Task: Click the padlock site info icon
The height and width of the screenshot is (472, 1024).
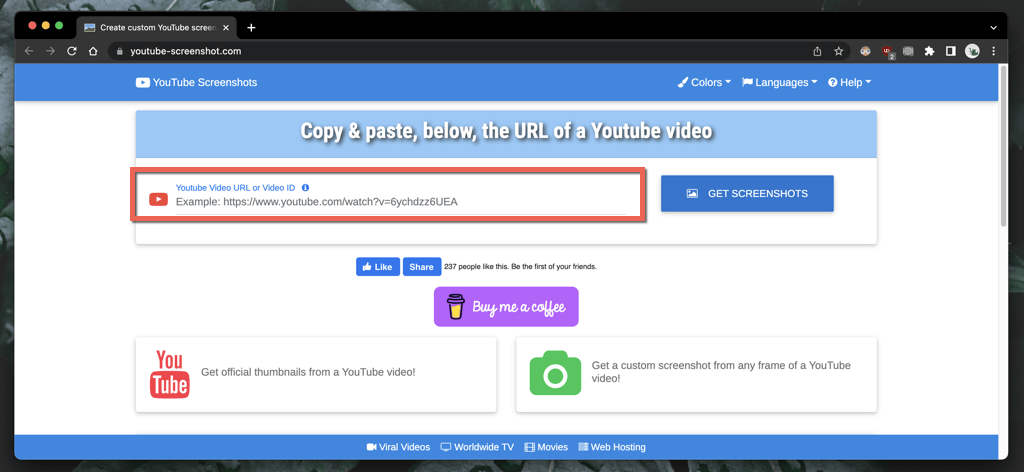Action: click(120, 51)
